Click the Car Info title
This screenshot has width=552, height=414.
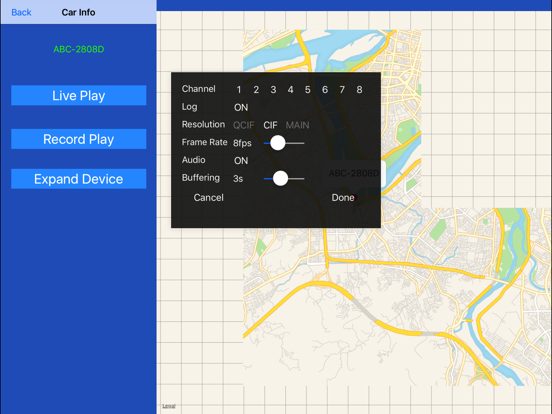coord(78,12)
